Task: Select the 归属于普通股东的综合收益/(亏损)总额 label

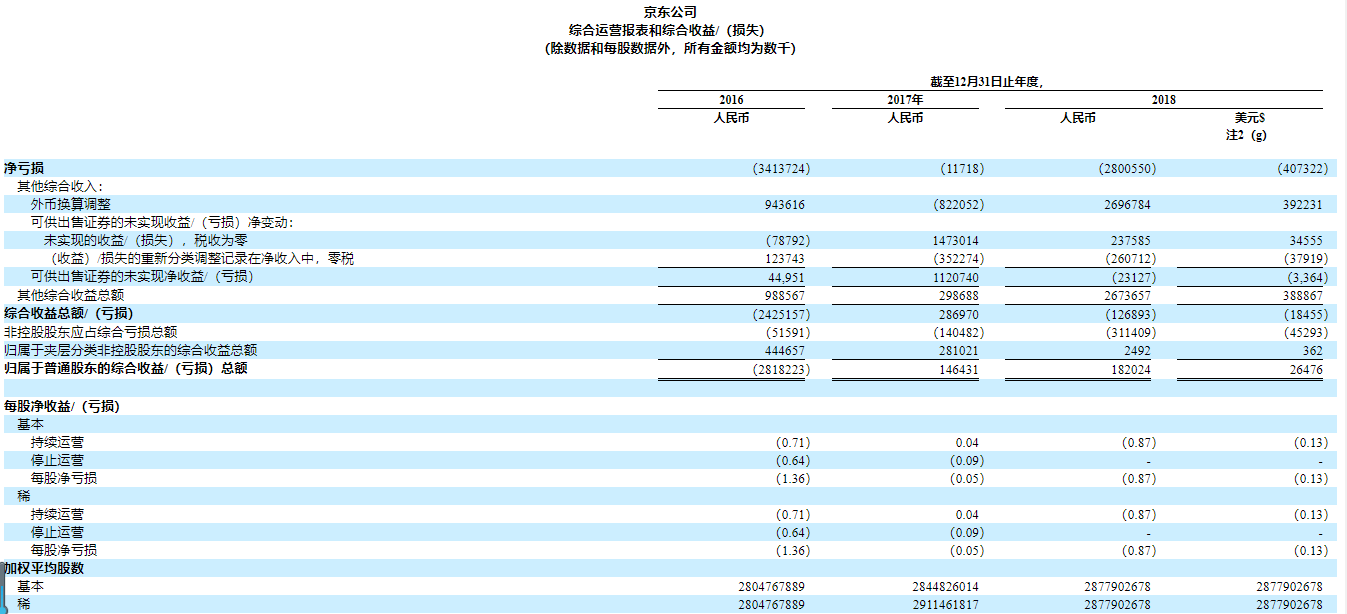Action: tap(126, 368)
